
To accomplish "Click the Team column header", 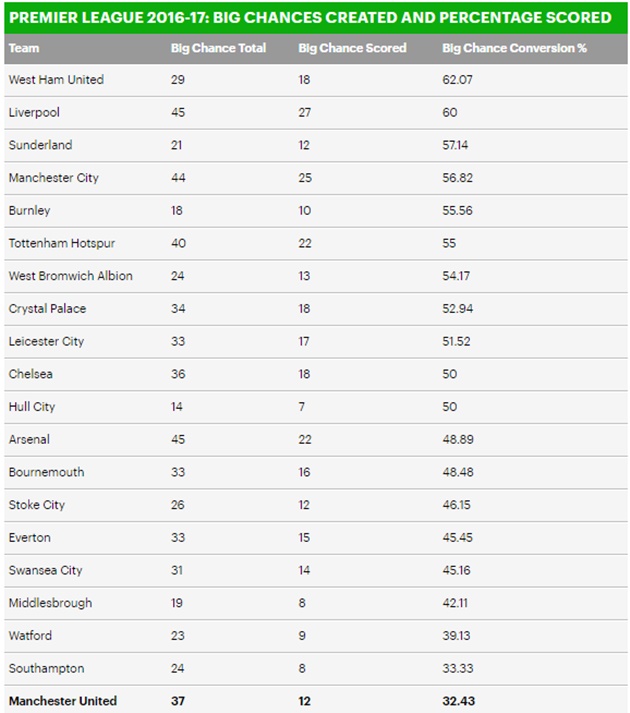I will [x=23, y=48].
